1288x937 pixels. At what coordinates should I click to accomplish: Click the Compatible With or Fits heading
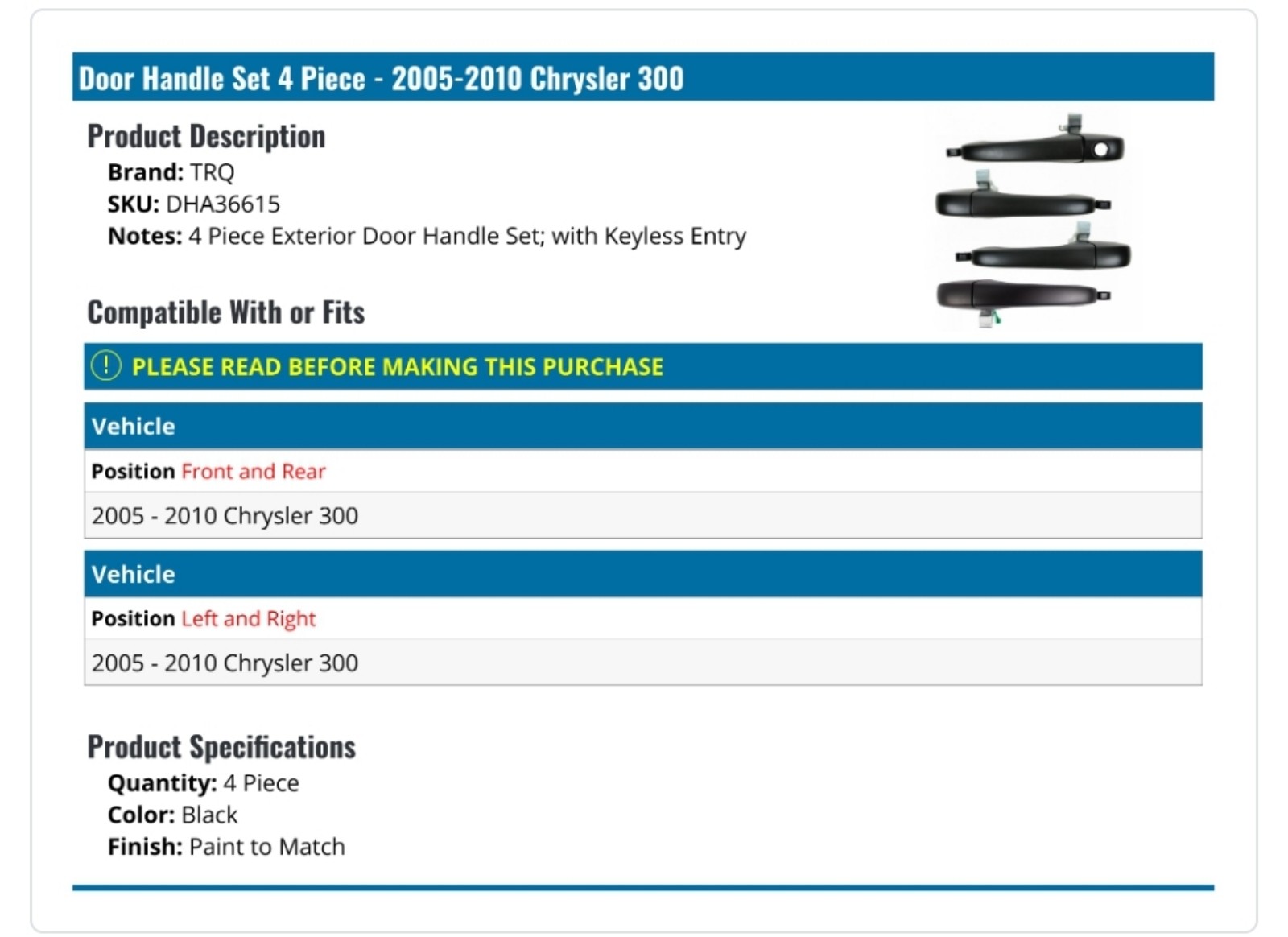pos(226,312)
